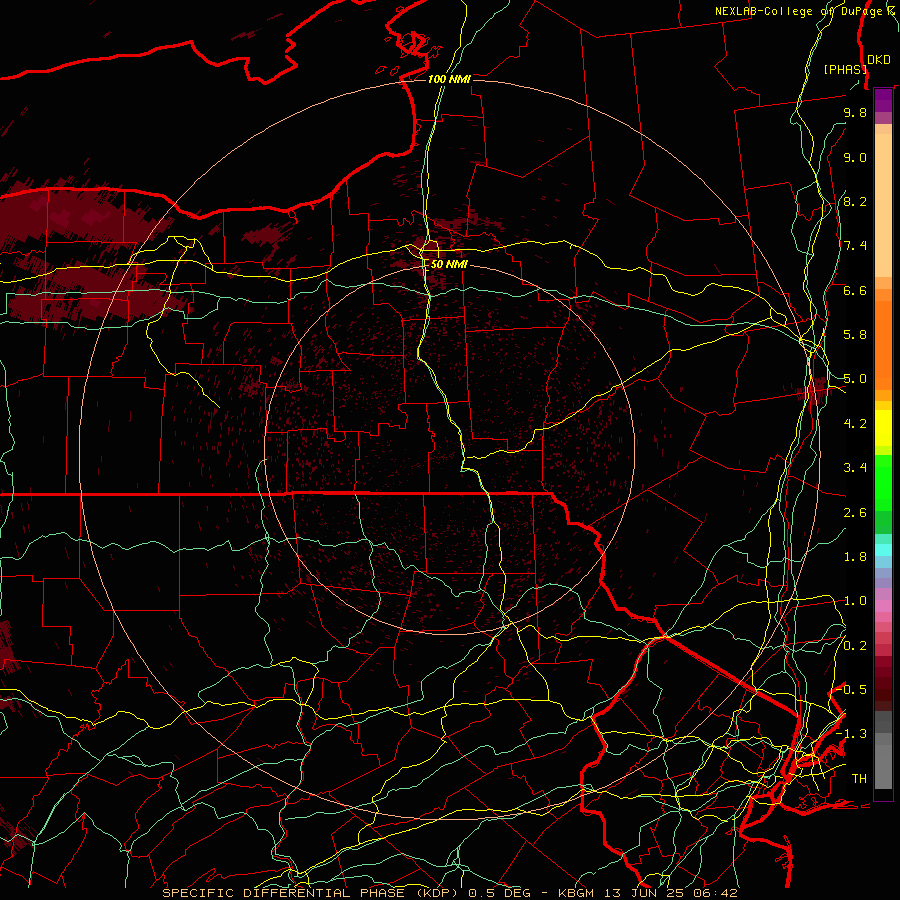Screen dimensions: 900x900
Task: Click the 8.2 value on the scale
Action: [855, 201]
